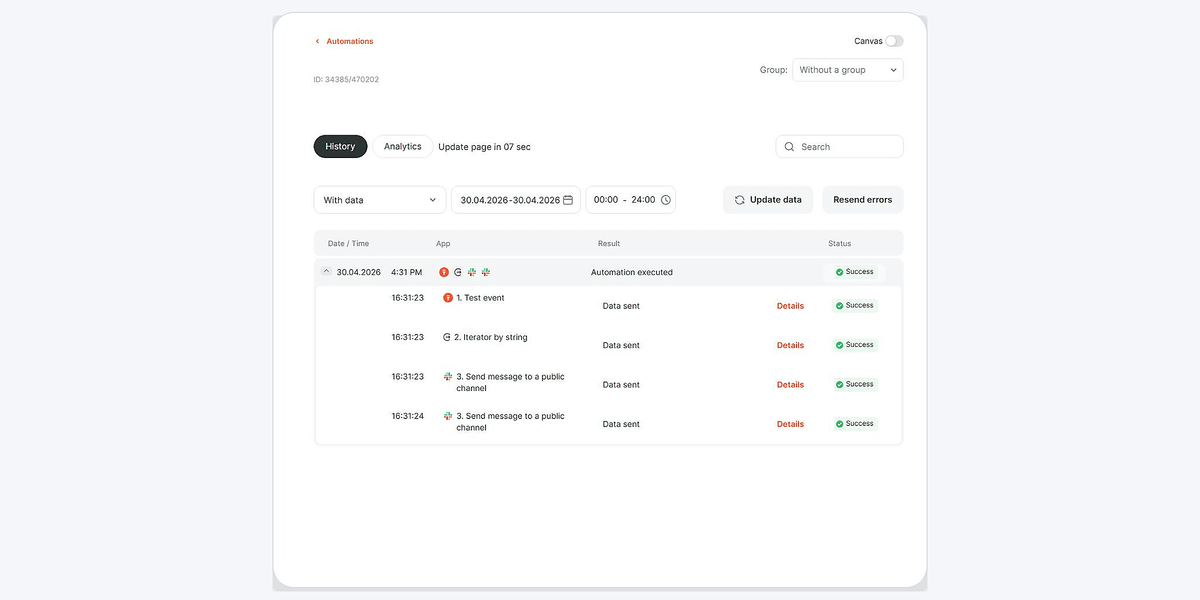1200x600 pixels.
Task: Click the clock icon in the time range
Action: 665,200
